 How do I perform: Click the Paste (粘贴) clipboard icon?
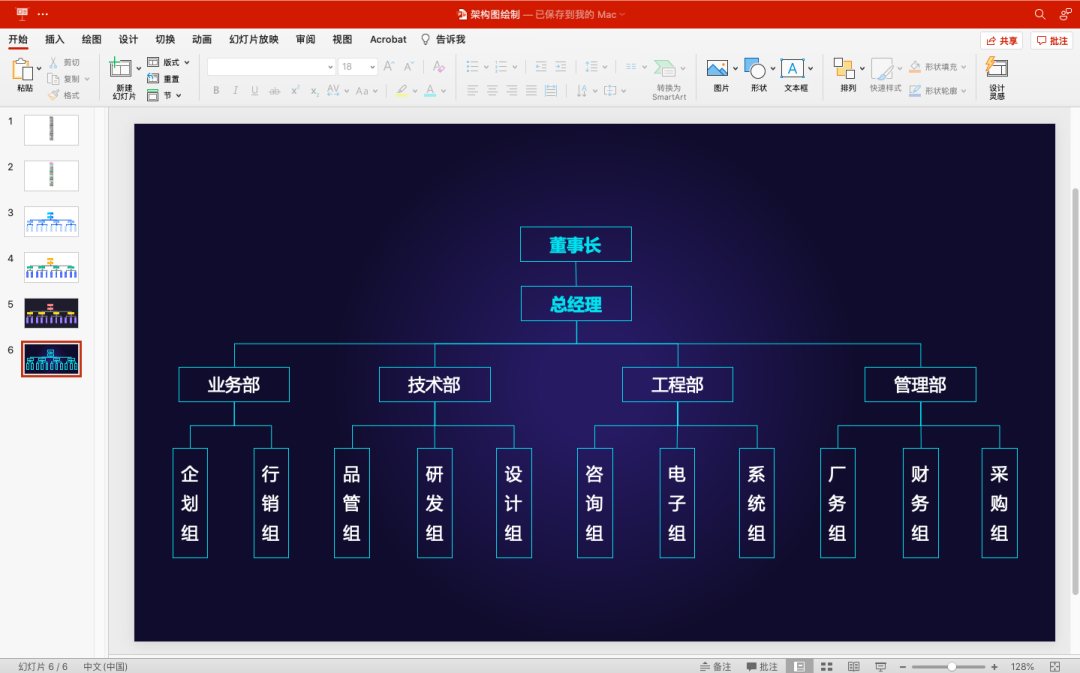pos(23,70)
